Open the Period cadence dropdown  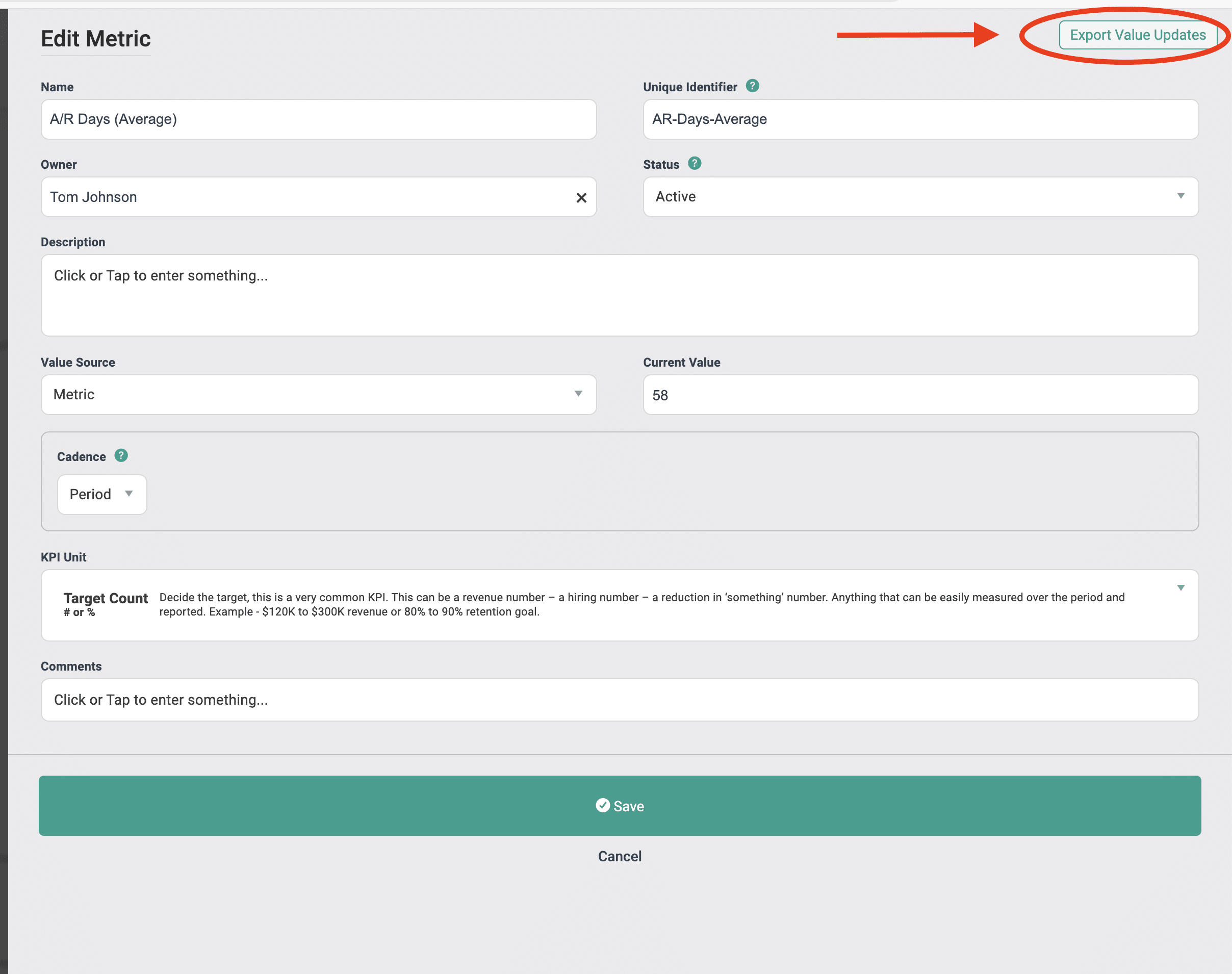pos(101,495)
